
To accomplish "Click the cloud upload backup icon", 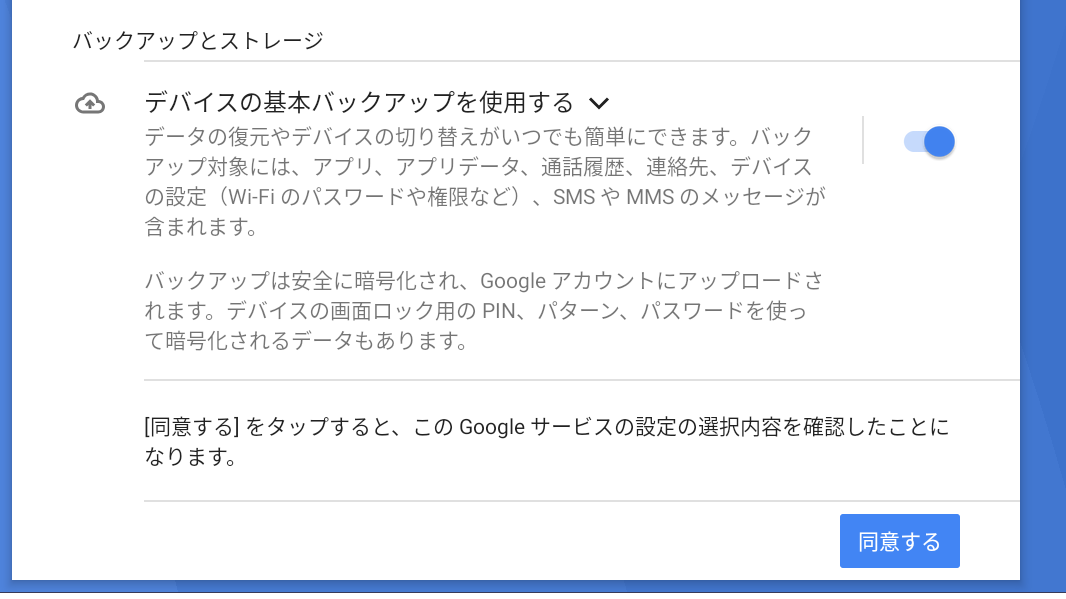I will pyautogui.click(x=90, y=103).
